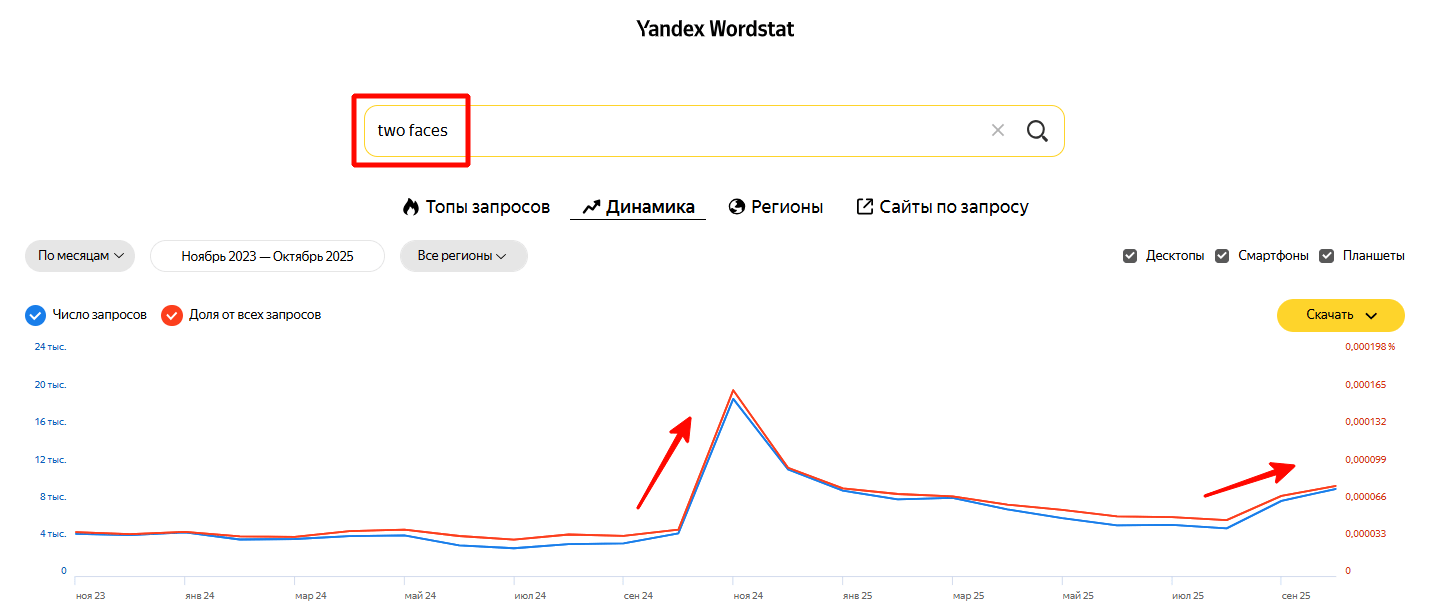Toggle the Планшеты checkbox
Image resolution: width=1430 pixels, height=614 pixels.
point(1327,256)
